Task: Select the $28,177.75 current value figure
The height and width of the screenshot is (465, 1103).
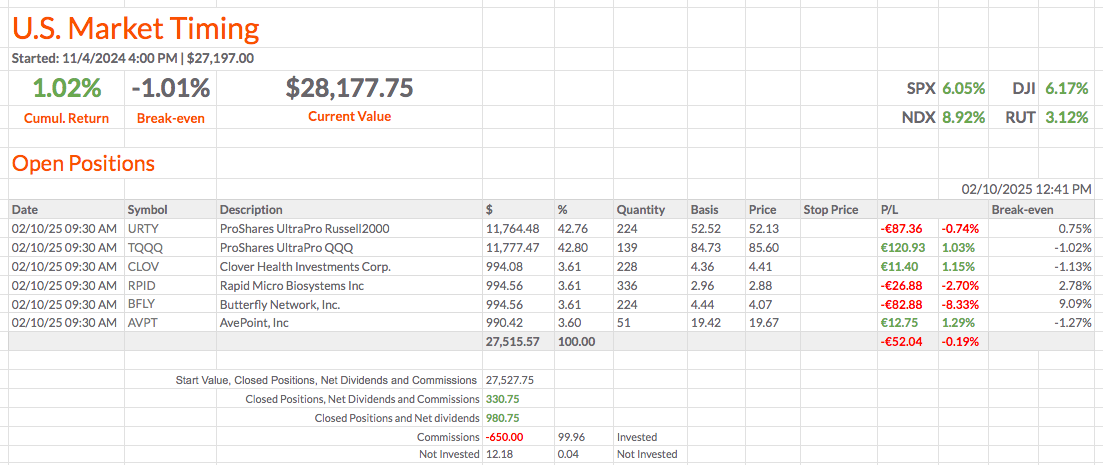Action: [x=349, y=88]
